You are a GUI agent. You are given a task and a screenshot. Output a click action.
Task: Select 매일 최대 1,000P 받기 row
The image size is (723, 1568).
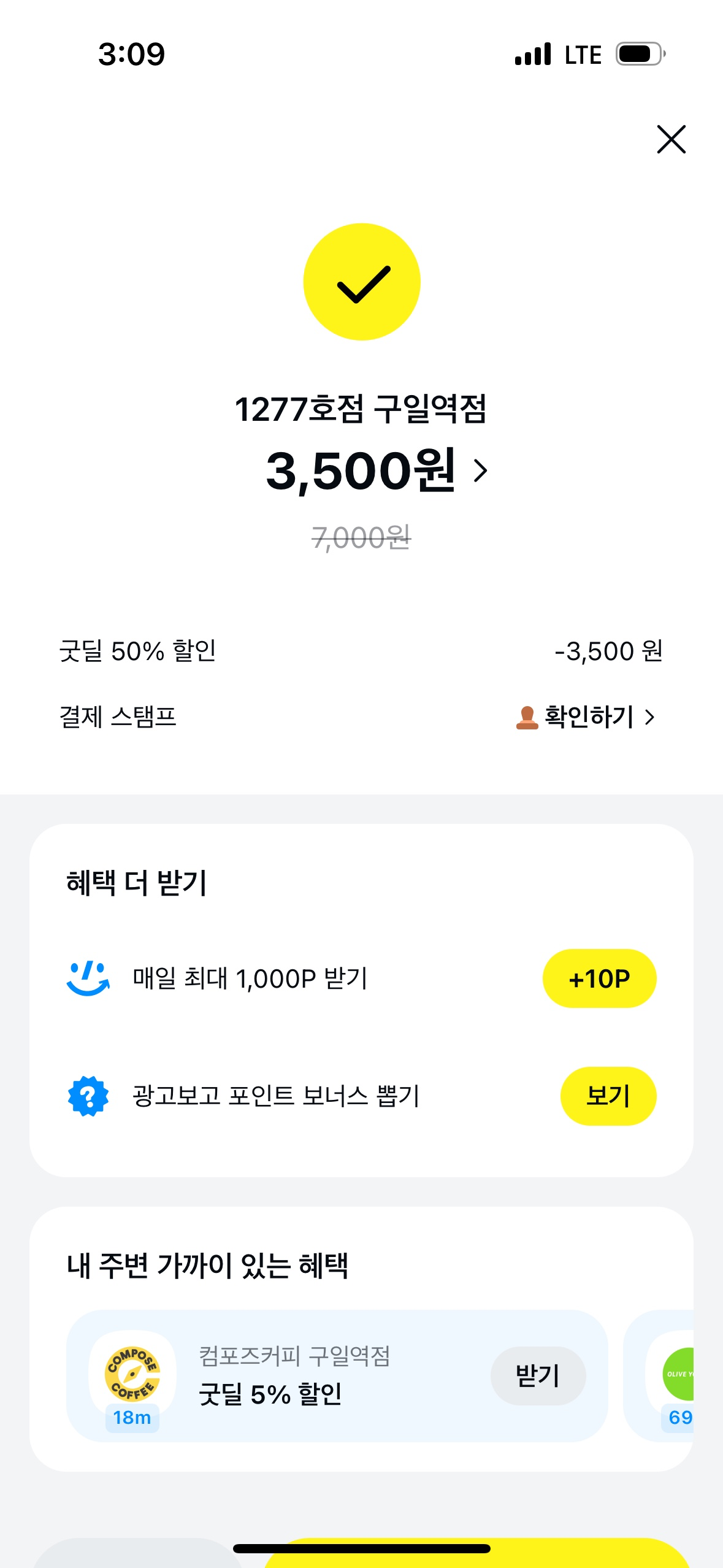pos(250,978)
